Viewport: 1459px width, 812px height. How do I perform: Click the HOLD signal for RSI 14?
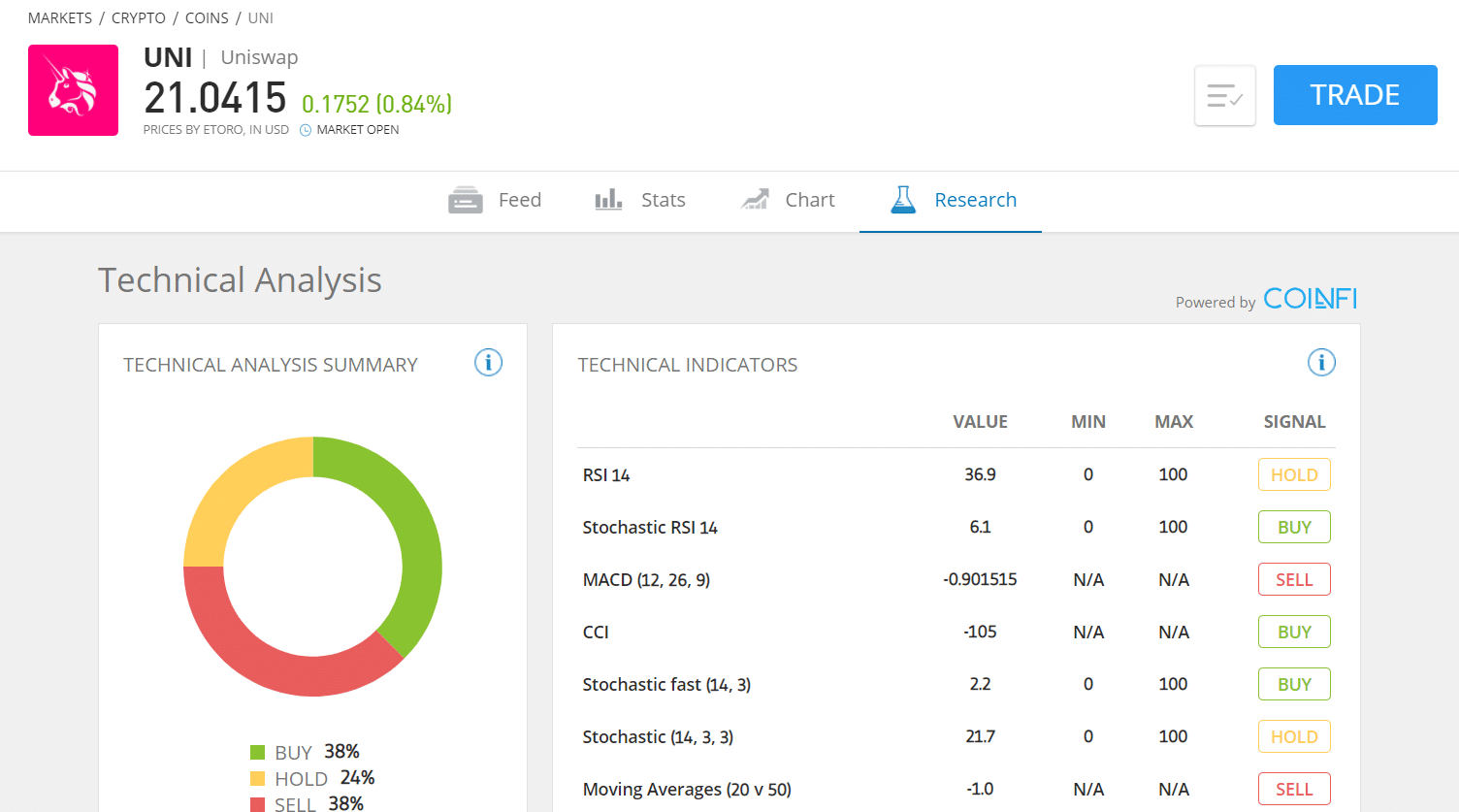1294,474
